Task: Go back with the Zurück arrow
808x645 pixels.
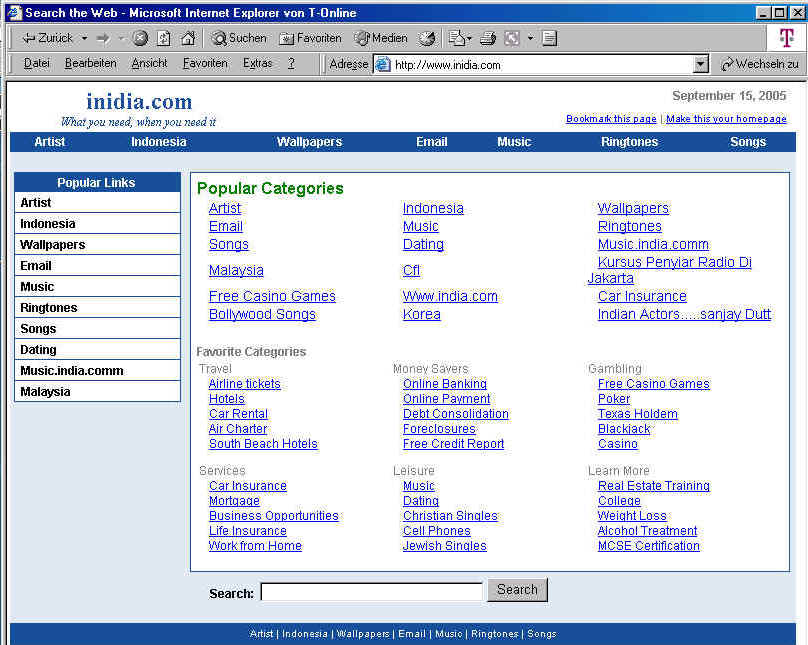Action: tap(48, 38)
